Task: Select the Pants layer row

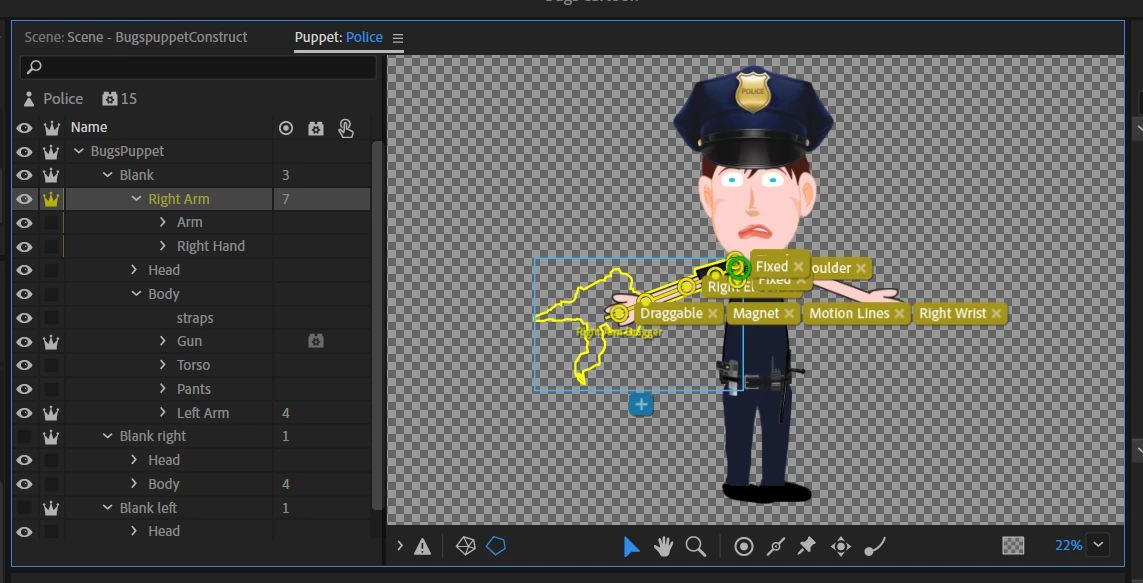Action: (x=193, y=389)
